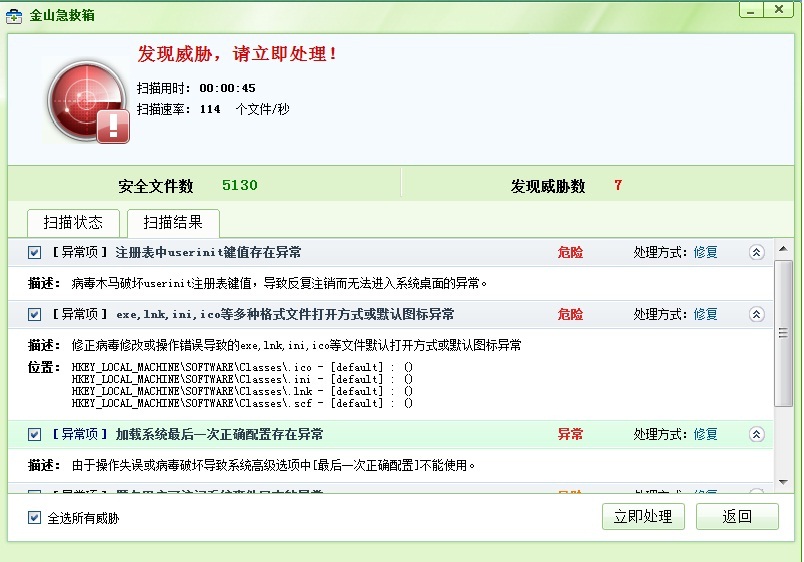
Task: Click the 最后一次正确配置 description text line
Action: 273,465
